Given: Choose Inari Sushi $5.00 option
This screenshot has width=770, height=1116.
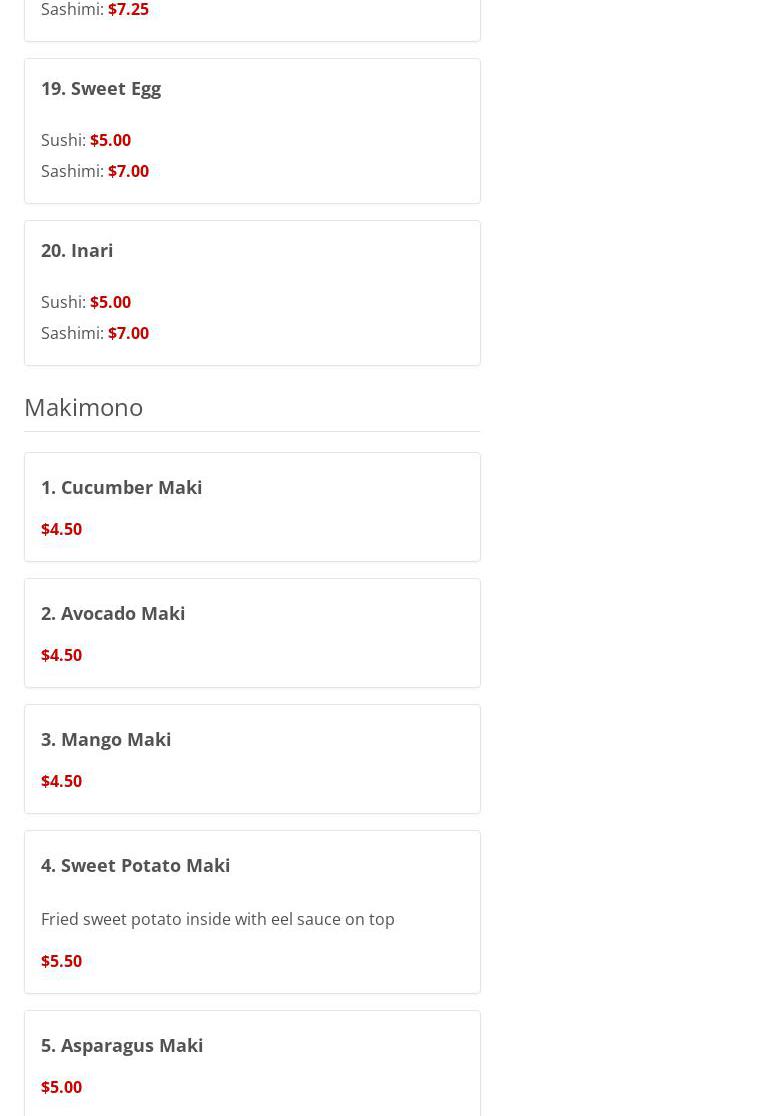Looking at the screenshot, I should [86, 302].
